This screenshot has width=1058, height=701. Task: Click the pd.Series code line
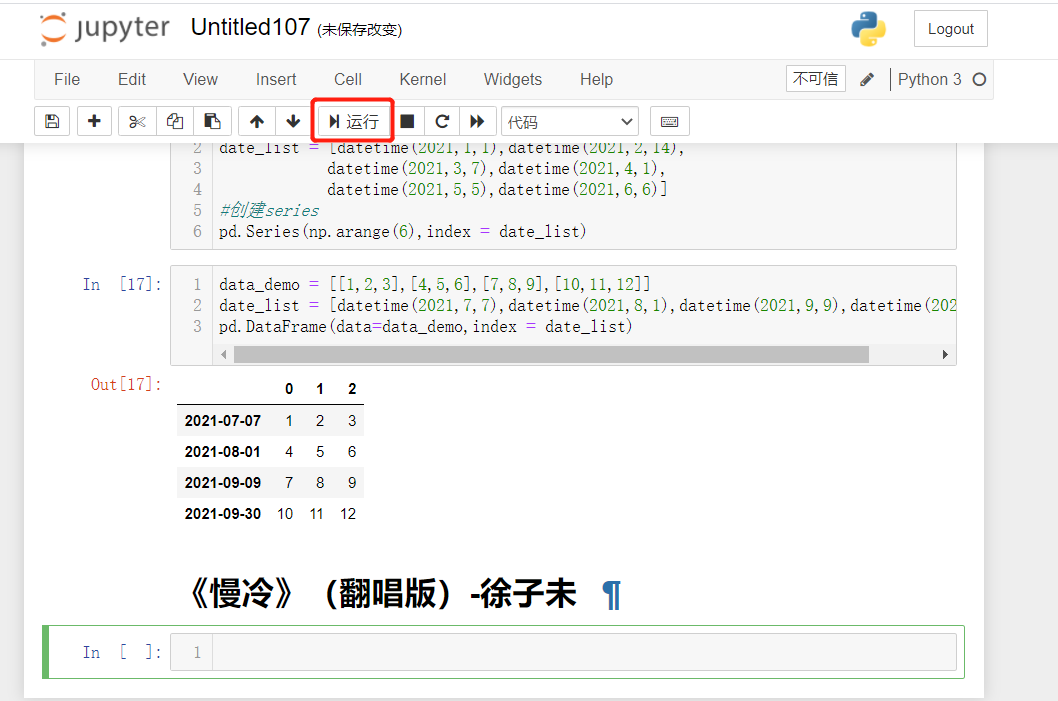pyautogui.click(x=402, y=231)
